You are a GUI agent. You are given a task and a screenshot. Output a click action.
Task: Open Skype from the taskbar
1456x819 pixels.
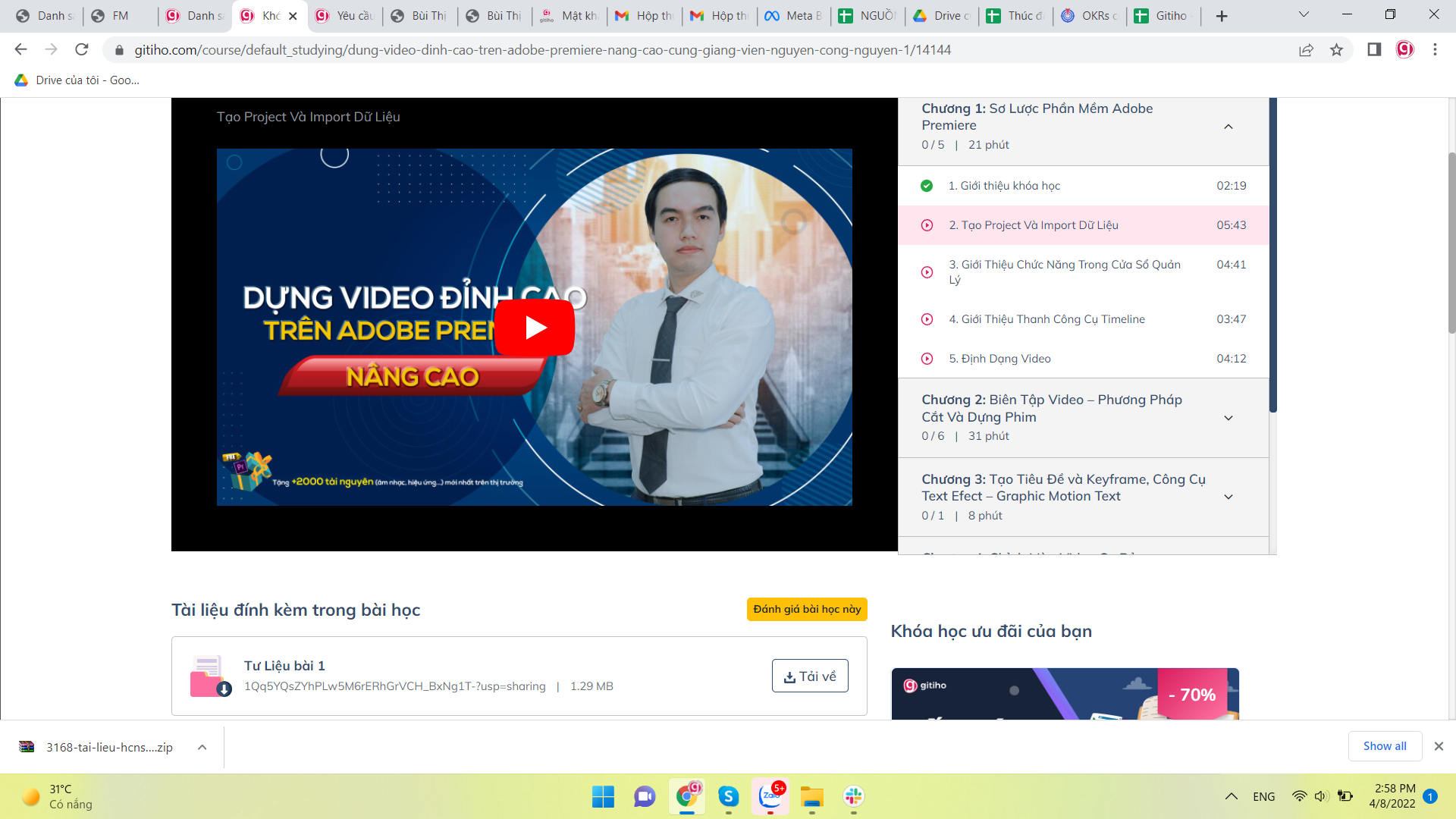(x=729, y=796)
